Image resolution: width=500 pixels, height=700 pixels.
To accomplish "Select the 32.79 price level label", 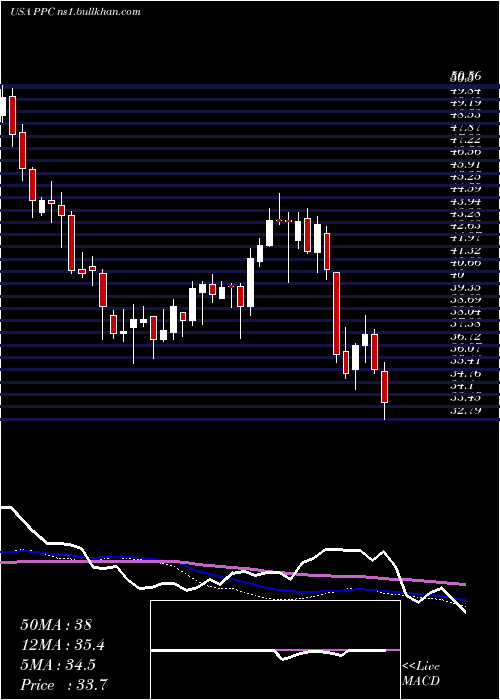I will pyautogui.click(x=466, y=410).
